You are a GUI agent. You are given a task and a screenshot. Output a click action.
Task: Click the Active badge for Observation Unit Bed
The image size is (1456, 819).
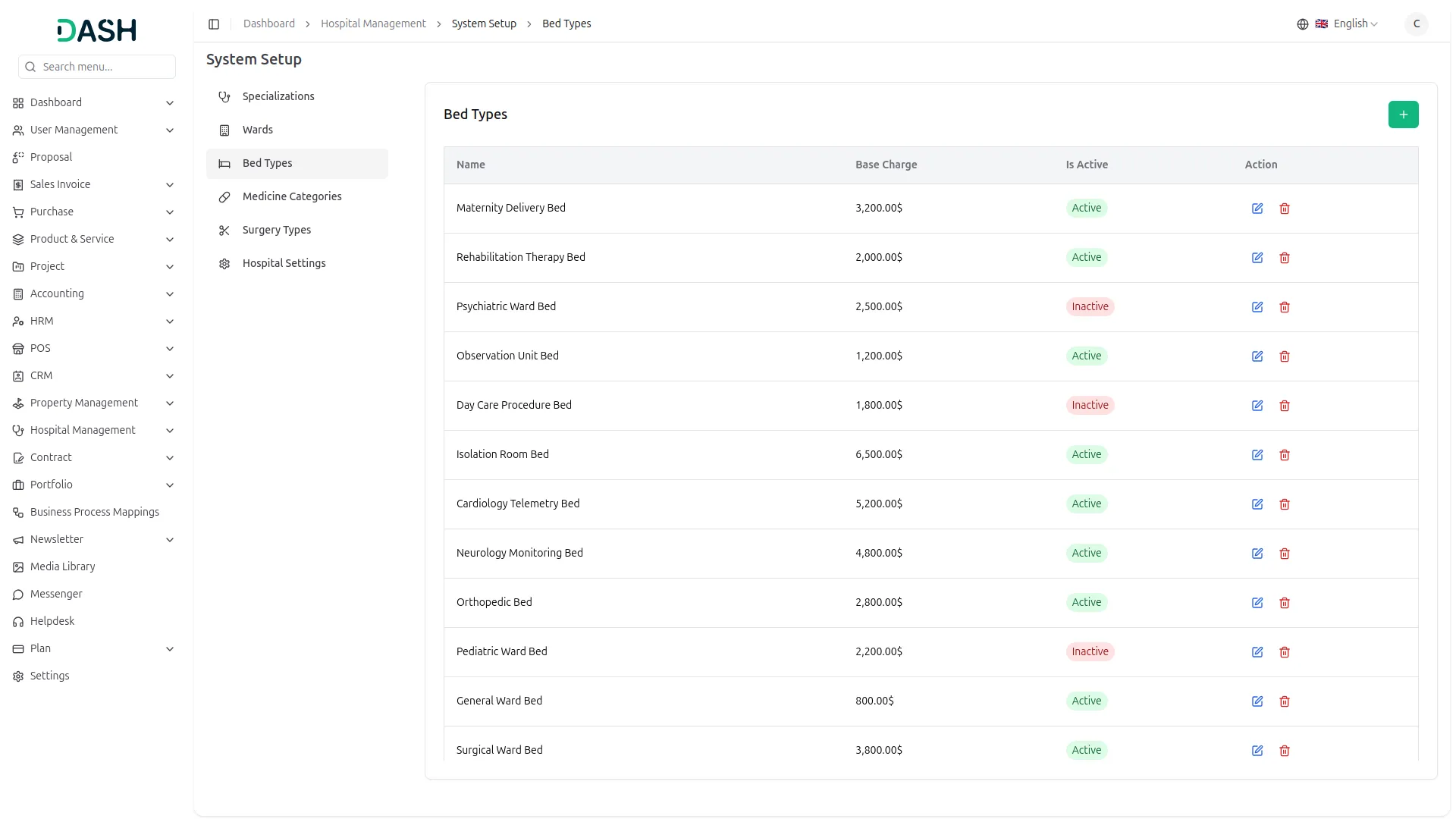click(x=1086, y=356)
